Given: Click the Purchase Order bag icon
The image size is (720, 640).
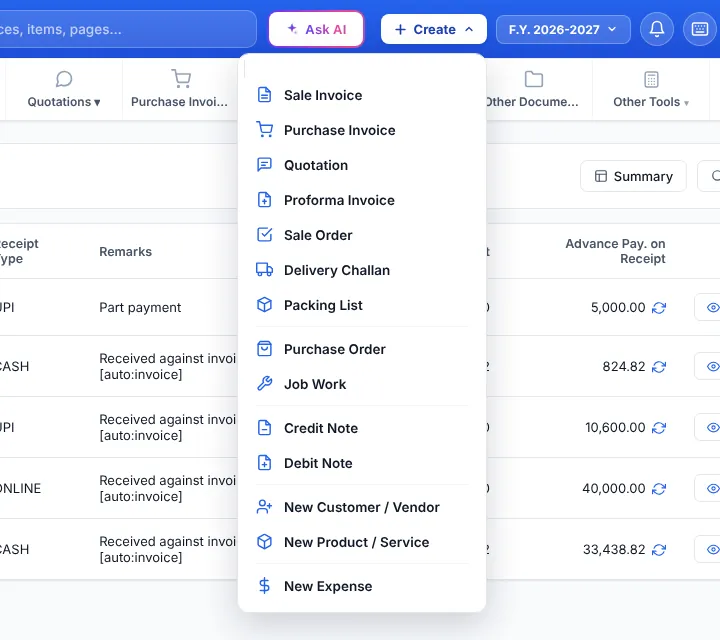Looking at the screenshot, I should coord(264,348).
